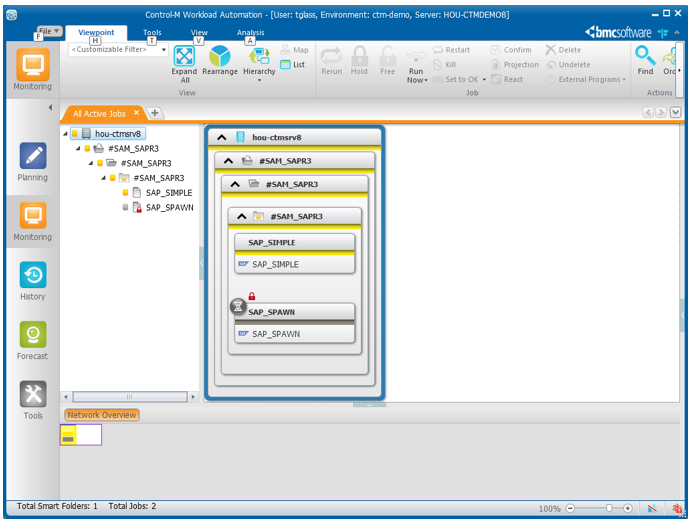The image size is (689, 522).
Task: Click Undelete in Job group
Action: pyautogui.click(x=568, y=65)
